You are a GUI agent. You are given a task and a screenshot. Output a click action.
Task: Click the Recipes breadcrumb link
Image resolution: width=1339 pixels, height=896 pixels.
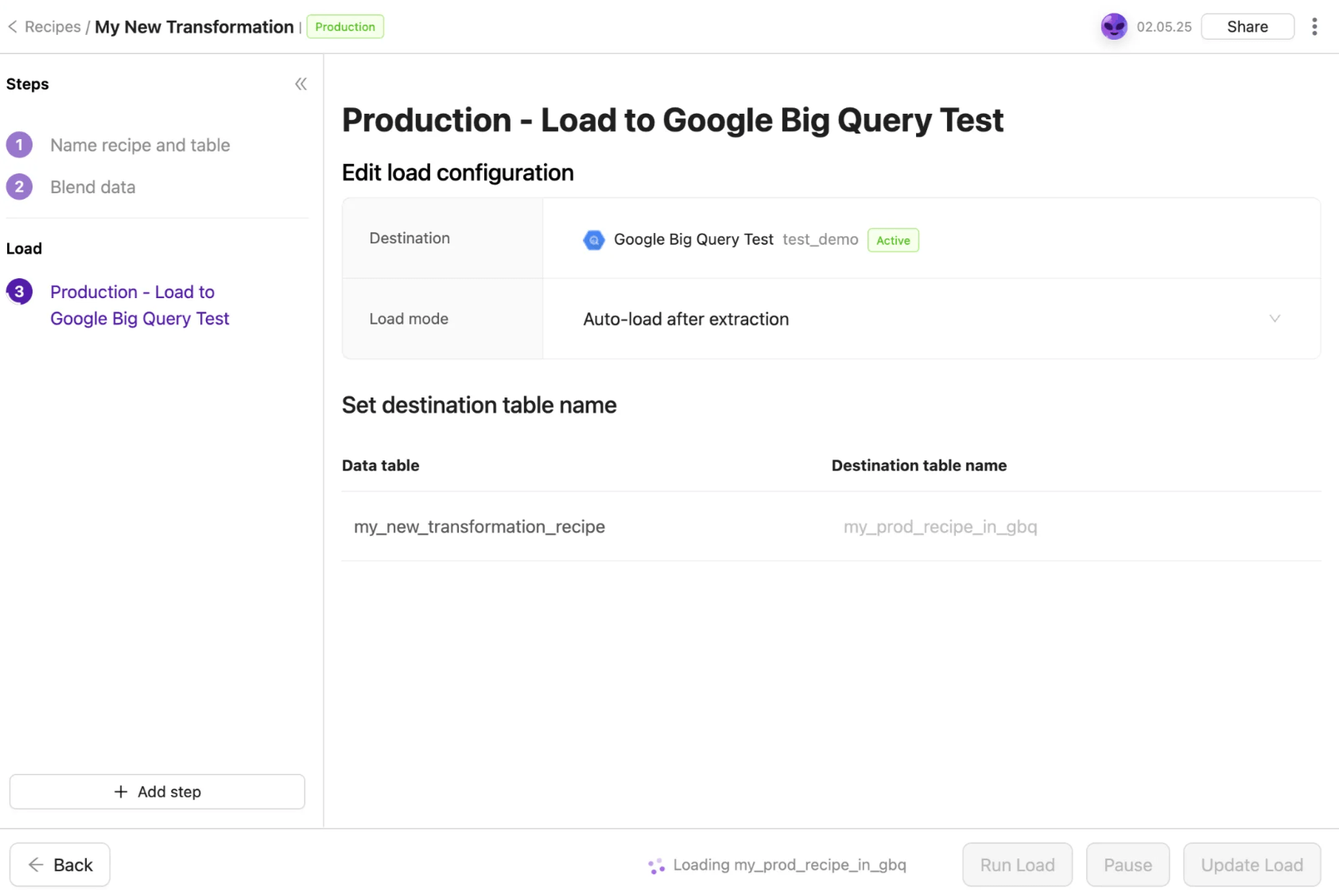[x=52, y=27]
